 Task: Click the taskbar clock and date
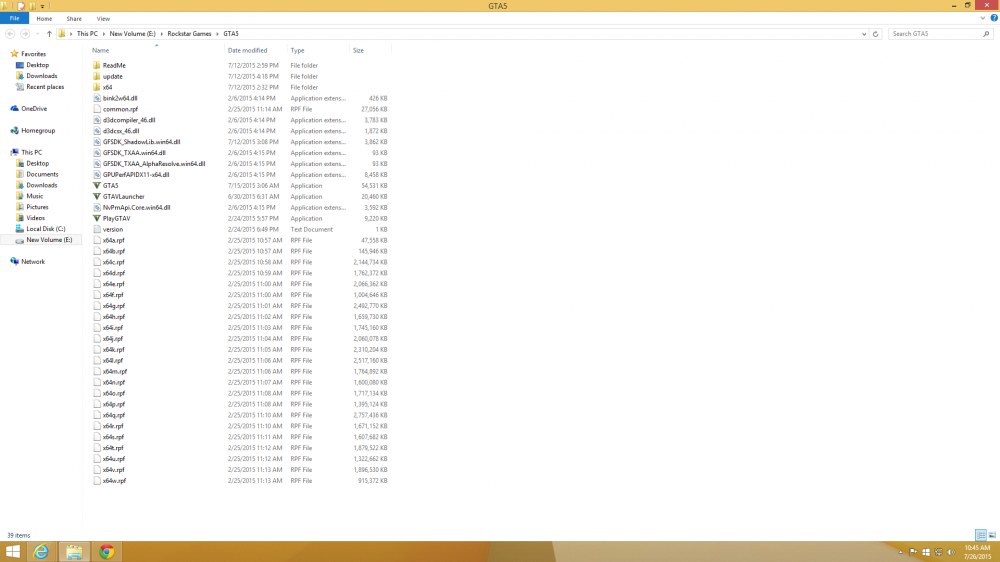point(976,552)
